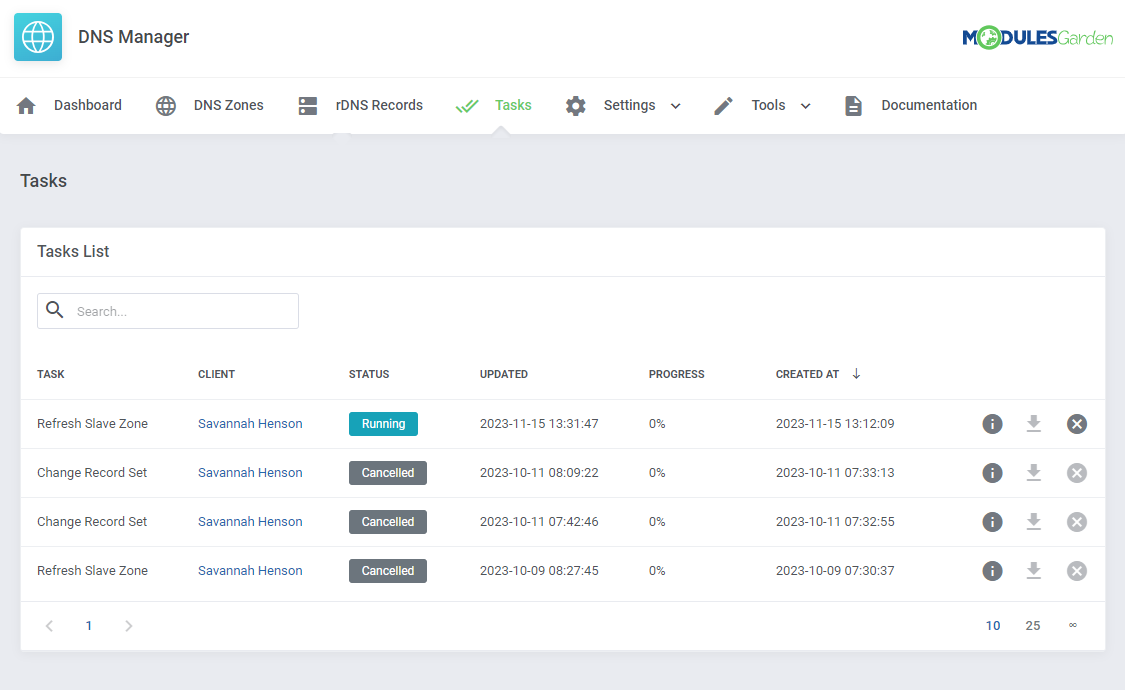The width and height of the screenshot is (1125, 690).
Task: Expand the Tools dropdown chevron
Action: click(x=805, y=106)
